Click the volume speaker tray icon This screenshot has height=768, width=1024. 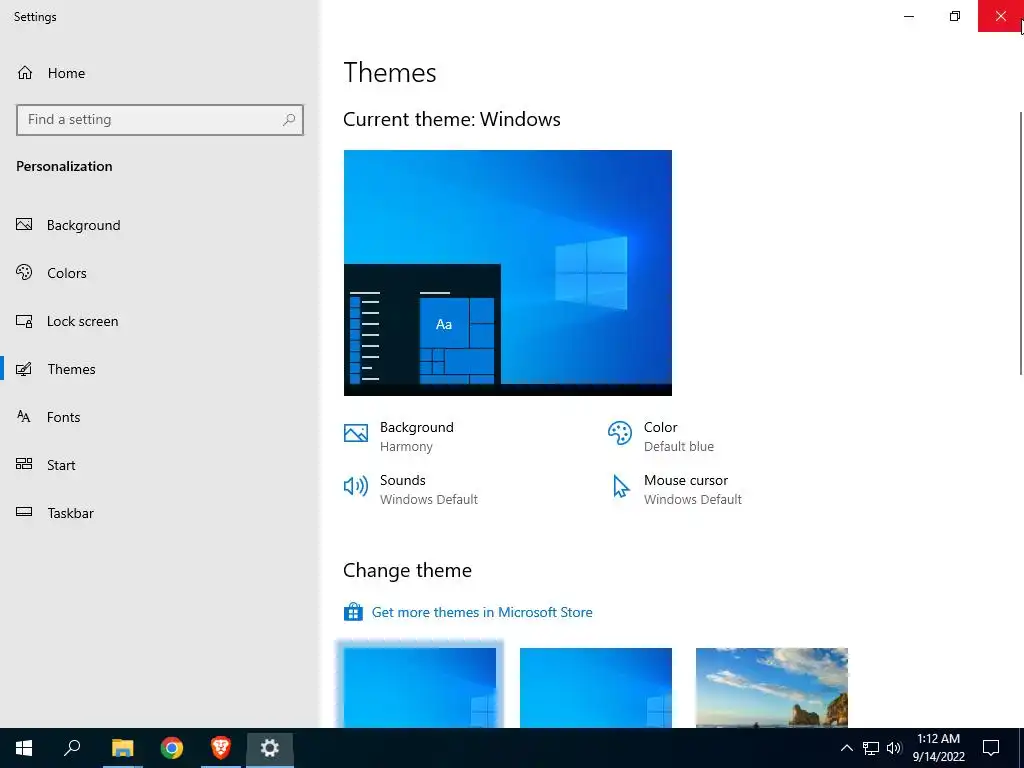point(894,748)
